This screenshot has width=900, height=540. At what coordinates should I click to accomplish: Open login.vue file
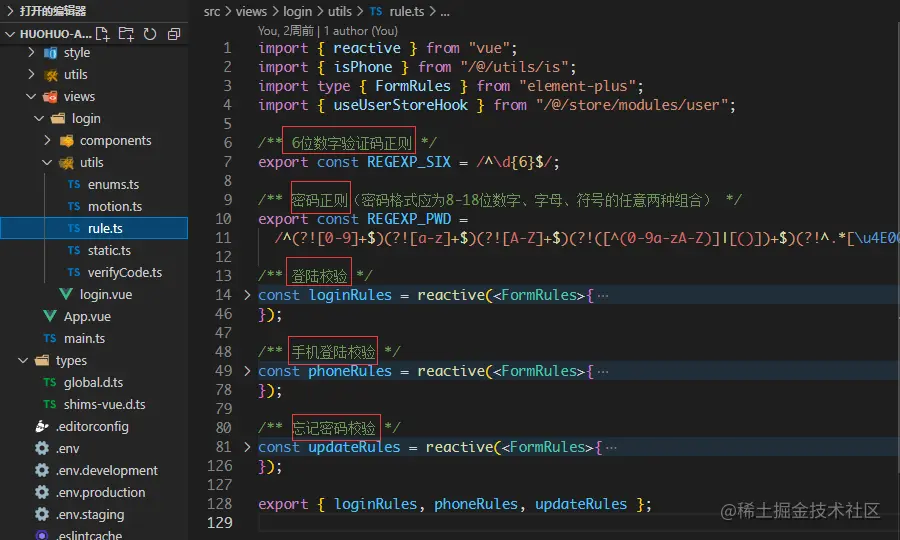(x=106, y=294)
